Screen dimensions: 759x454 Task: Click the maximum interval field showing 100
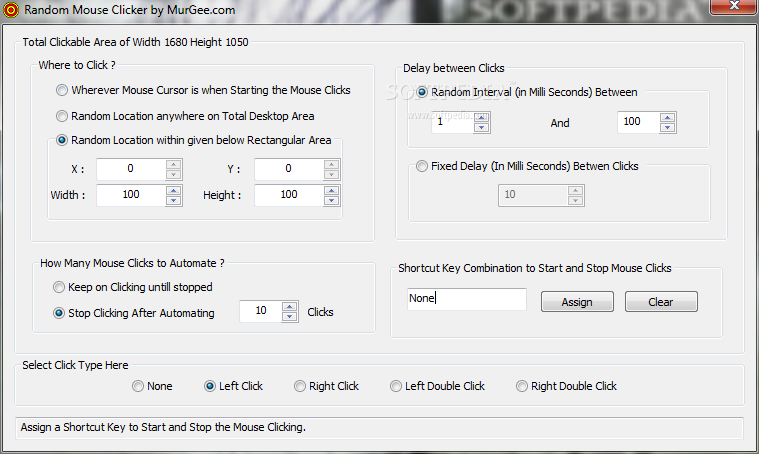(638, 122)
